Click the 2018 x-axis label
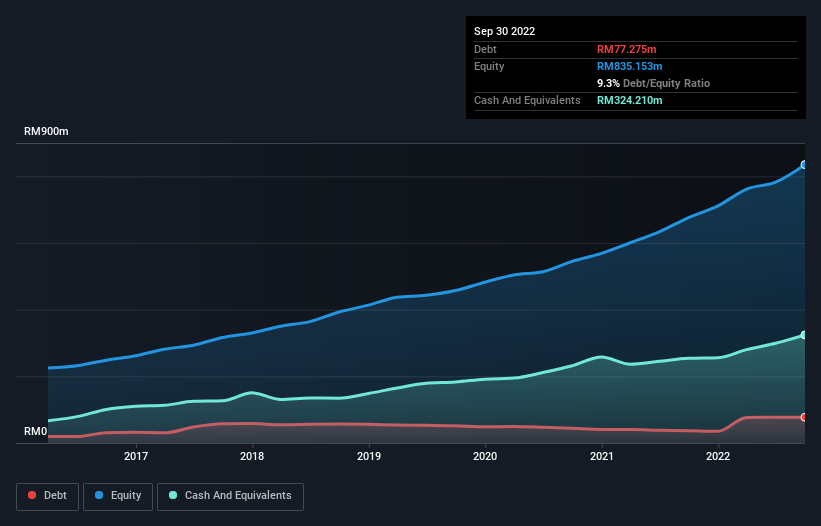Screen dimensions: 821x526 (252, 456)
